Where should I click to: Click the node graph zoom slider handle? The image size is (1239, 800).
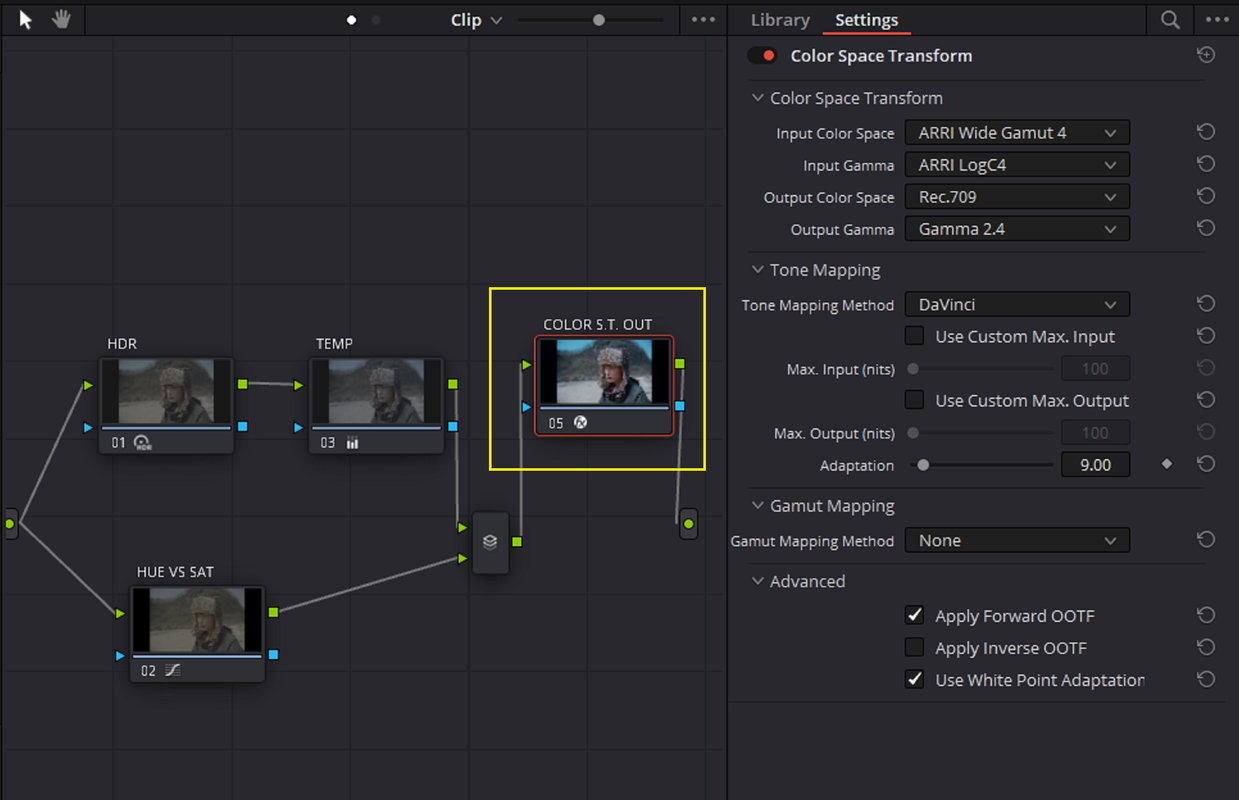(x=598, y=19)
